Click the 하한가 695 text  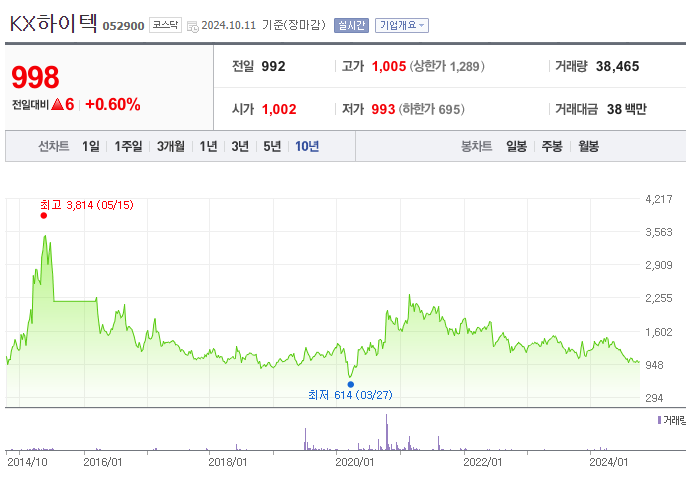click(x=431, y=109)
